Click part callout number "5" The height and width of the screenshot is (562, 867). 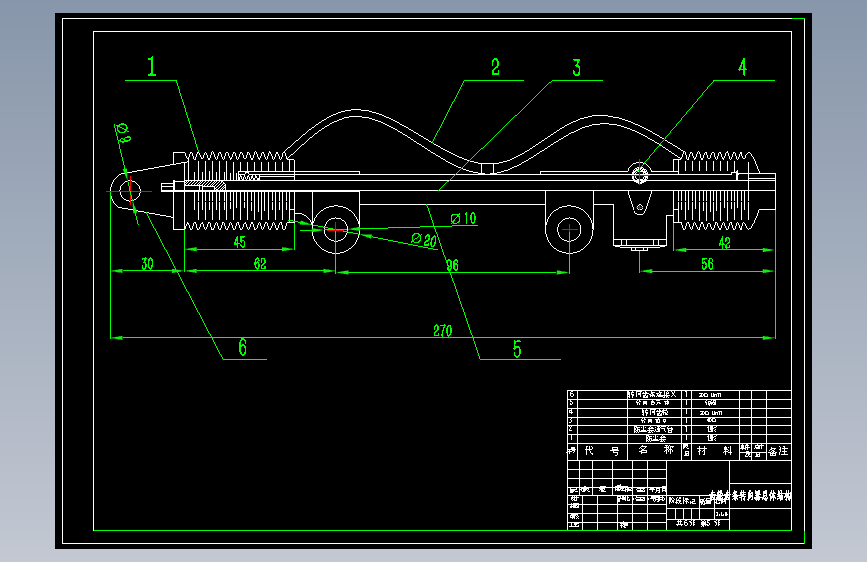pos(517,349)
